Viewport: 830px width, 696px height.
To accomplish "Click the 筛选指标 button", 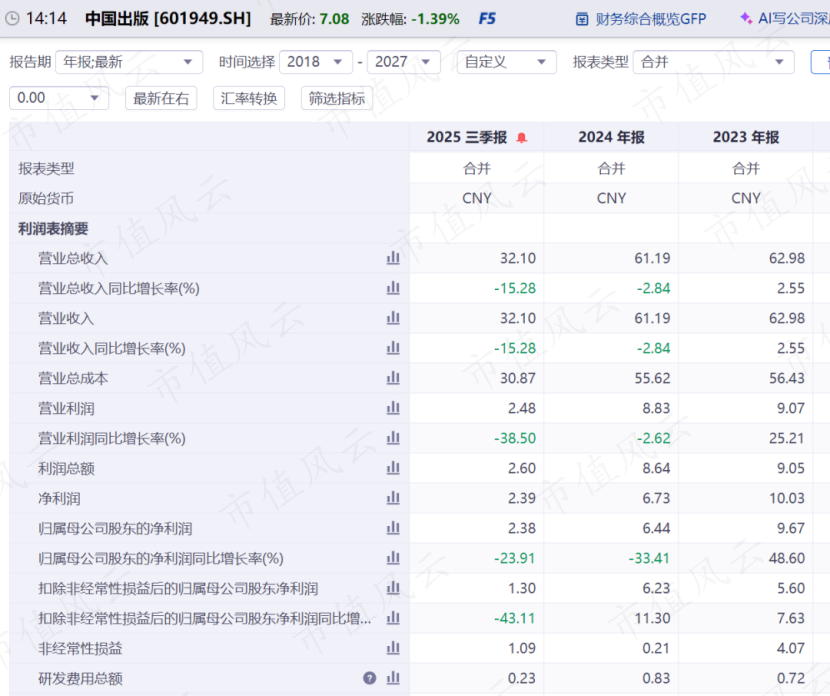I will coord(337,98).
